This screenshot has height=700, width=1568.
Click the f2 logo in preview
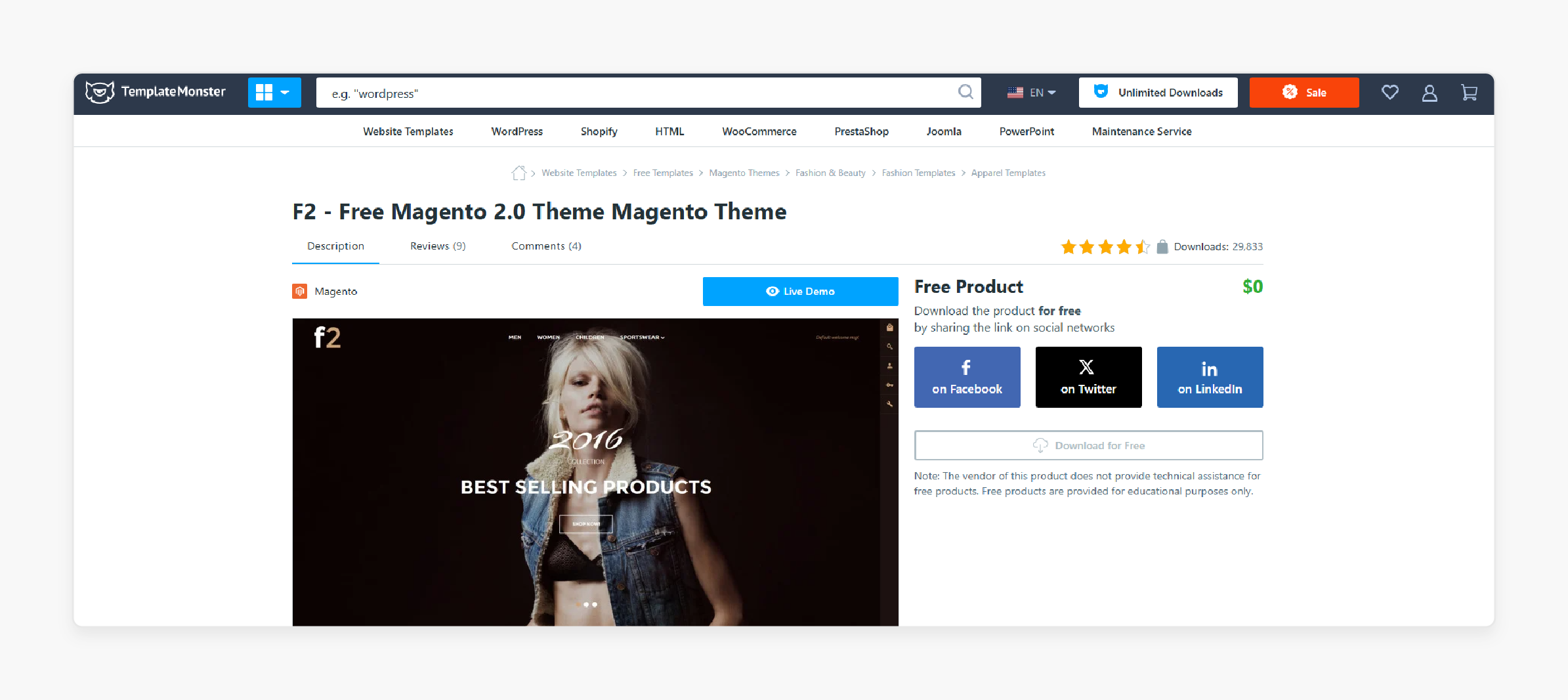328,338
